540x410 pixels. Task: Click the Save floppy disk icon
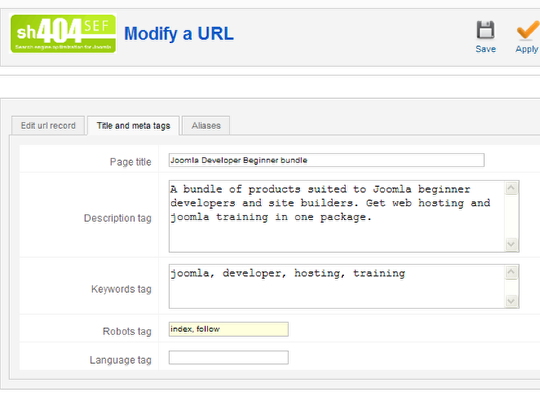(x=486, y=30)
